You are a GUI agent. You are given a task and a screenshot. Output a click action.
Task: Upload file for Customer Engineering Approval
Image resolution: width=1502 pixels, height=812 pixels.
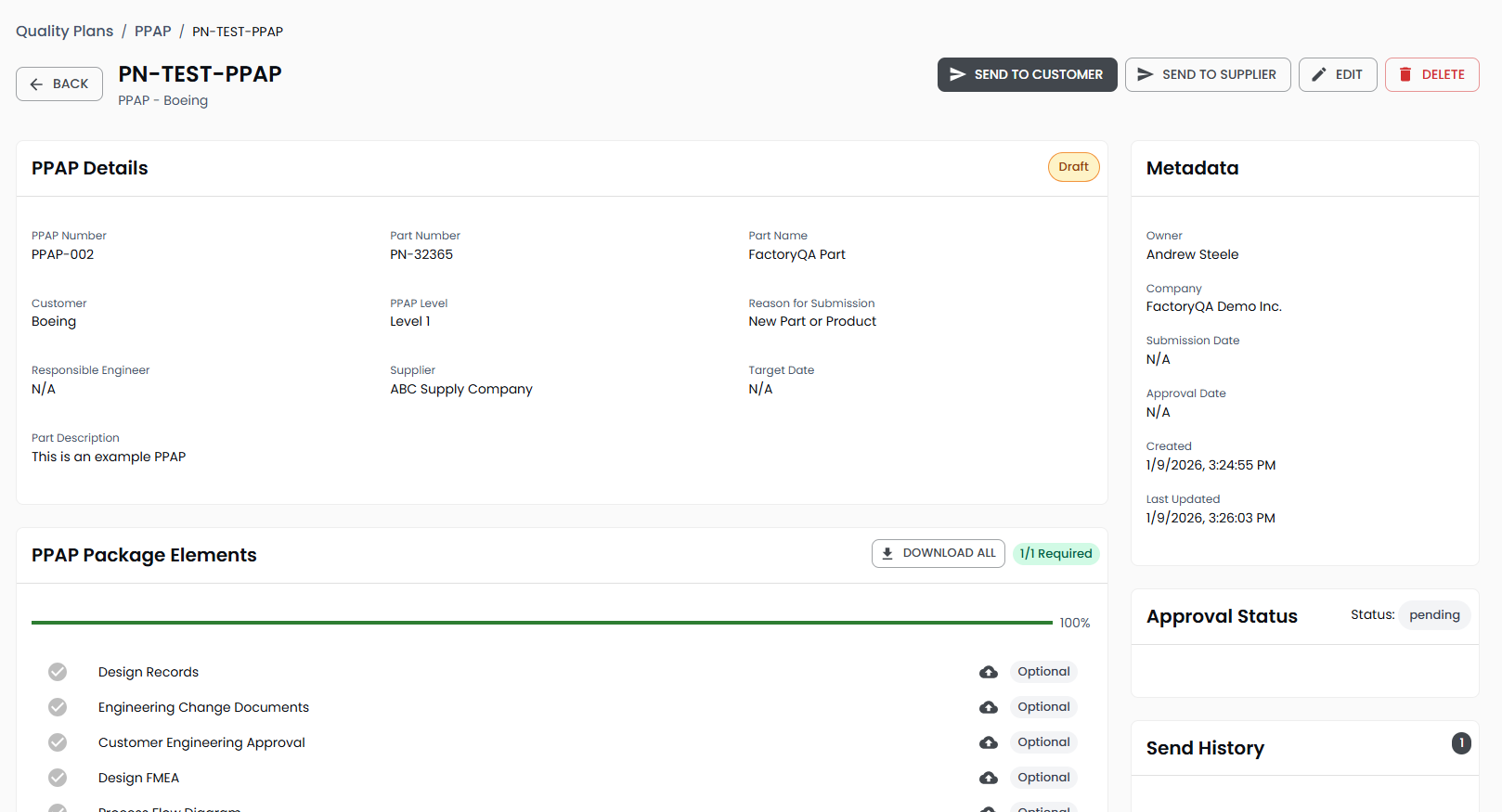coord(988,742)
